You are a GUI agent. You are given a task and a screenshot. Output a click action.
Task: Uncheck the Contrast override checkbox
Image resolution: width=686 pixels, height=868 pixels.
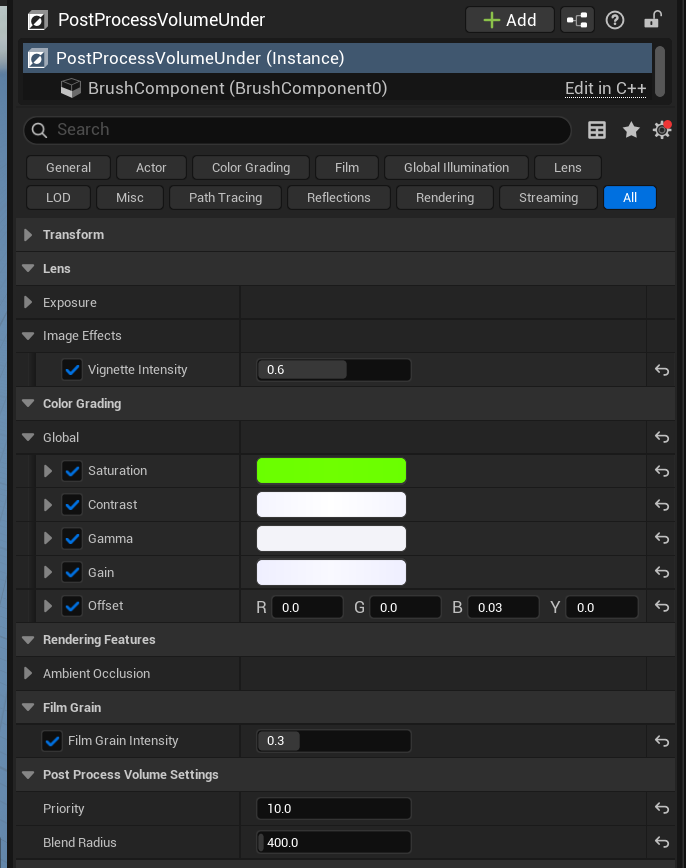72,505
